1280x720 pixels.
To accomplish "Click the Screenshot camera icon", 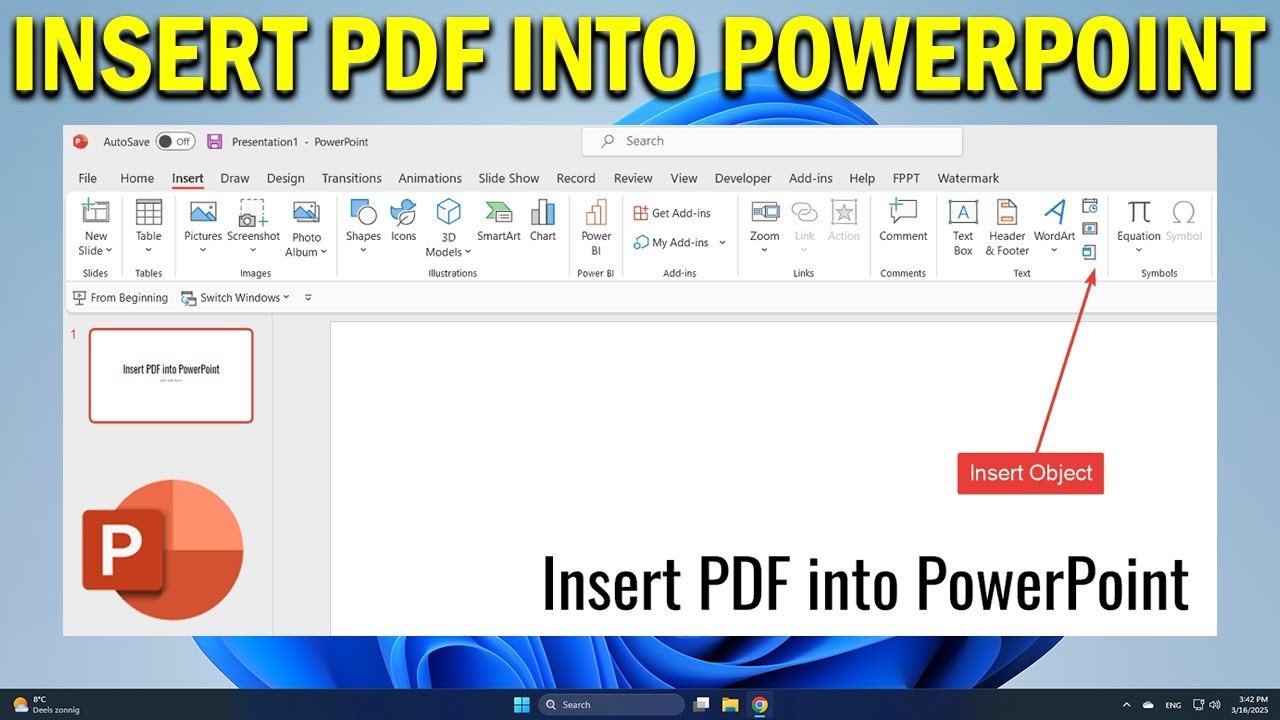I will pyautogui.click(x=253, y=212).
